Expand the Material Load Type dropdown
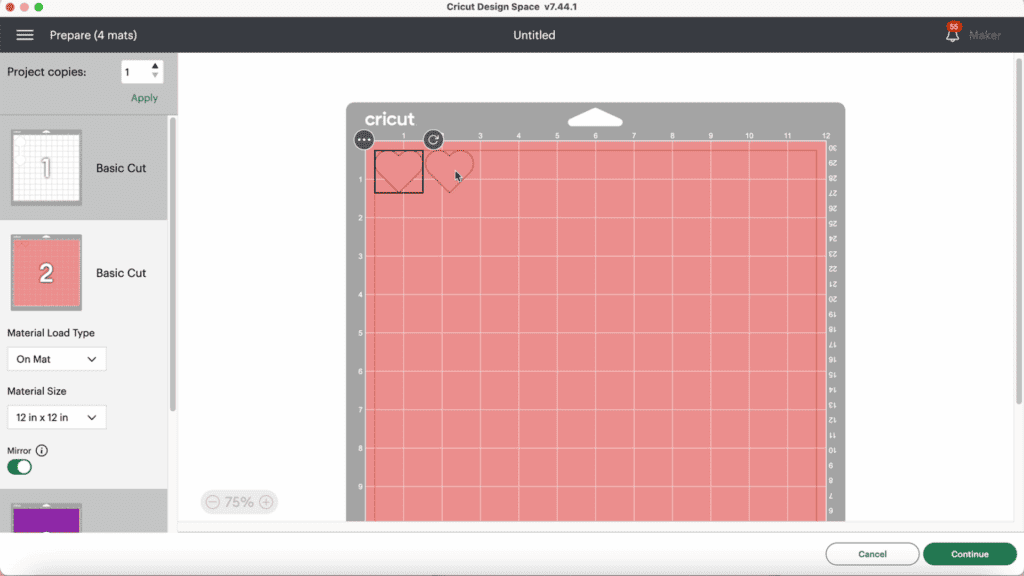The image size is (1024, 576). click(x=57, y=359)
